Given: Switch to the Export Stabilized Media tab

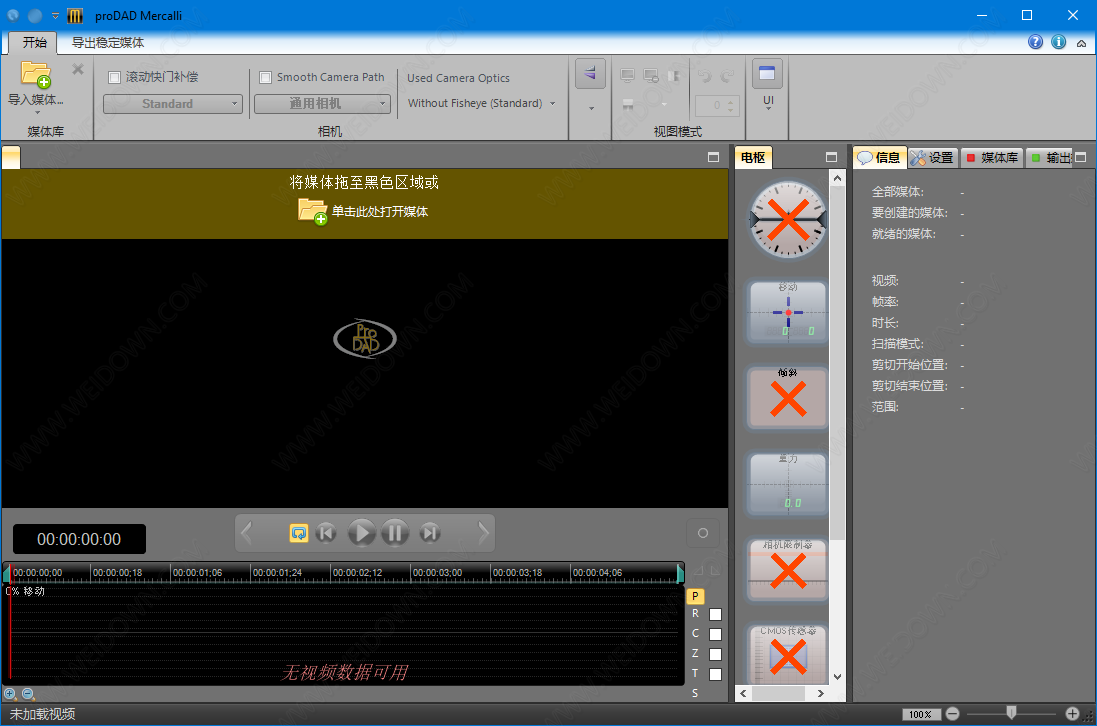Looking at the screenshot, I should (108, 43).
